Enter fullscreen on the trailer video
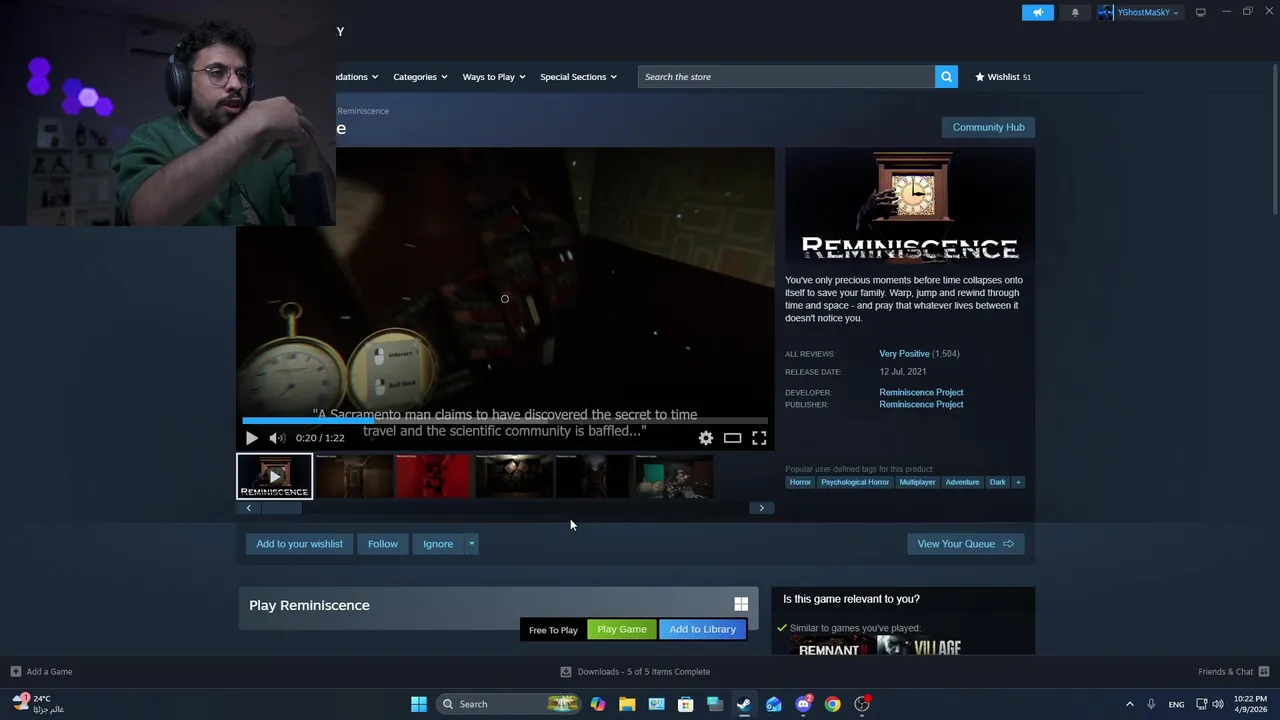1280x720 pixels. tap(759, 438)
